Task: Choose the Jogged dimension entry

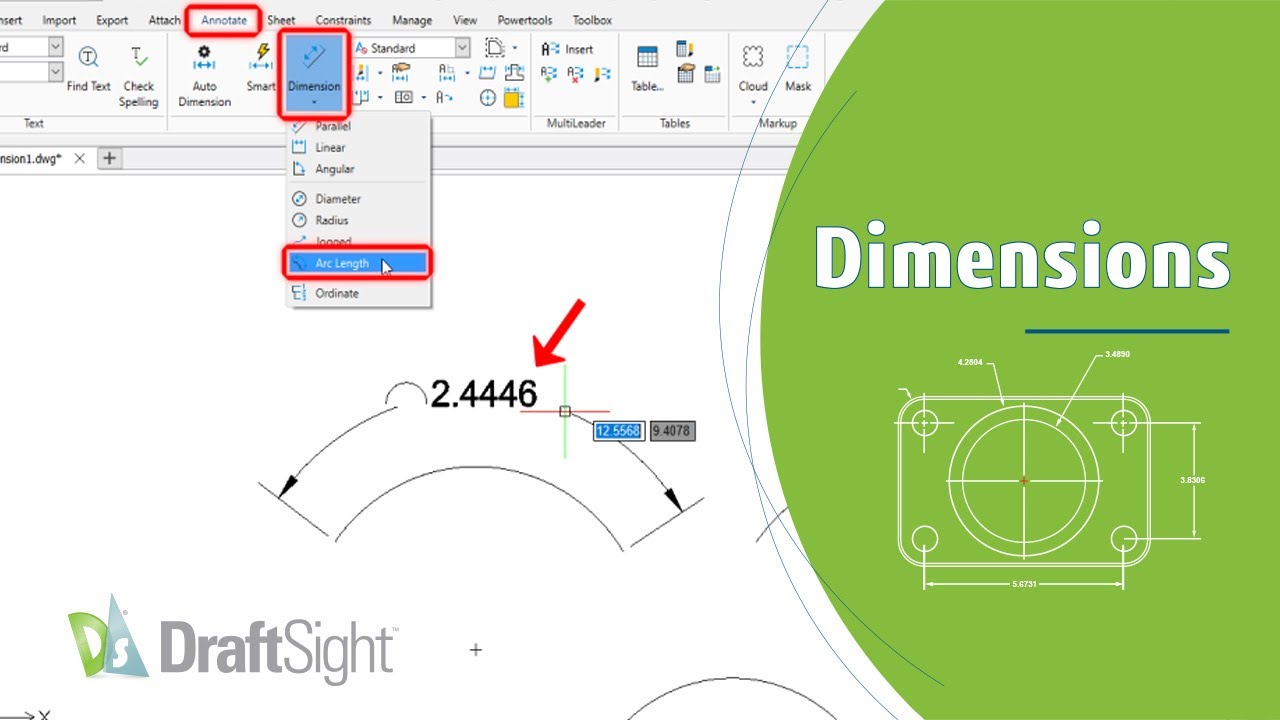Action: pyautogui.click(x=333, y=241)
